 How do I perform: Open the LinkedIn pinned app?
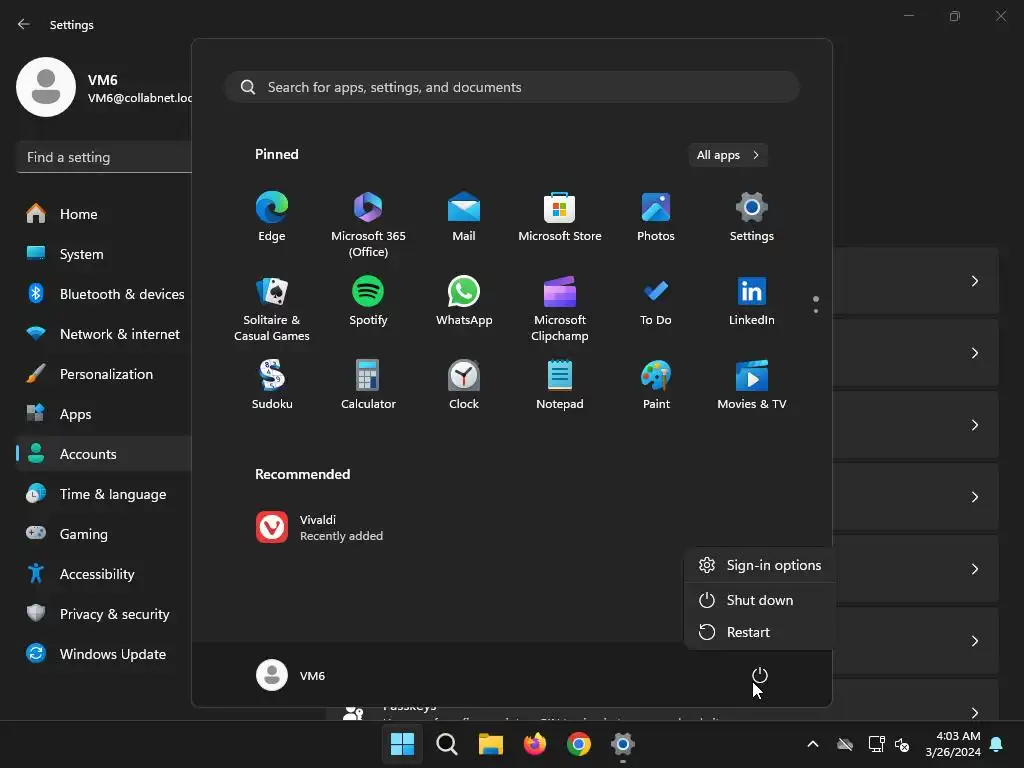[x=752, y=301]
